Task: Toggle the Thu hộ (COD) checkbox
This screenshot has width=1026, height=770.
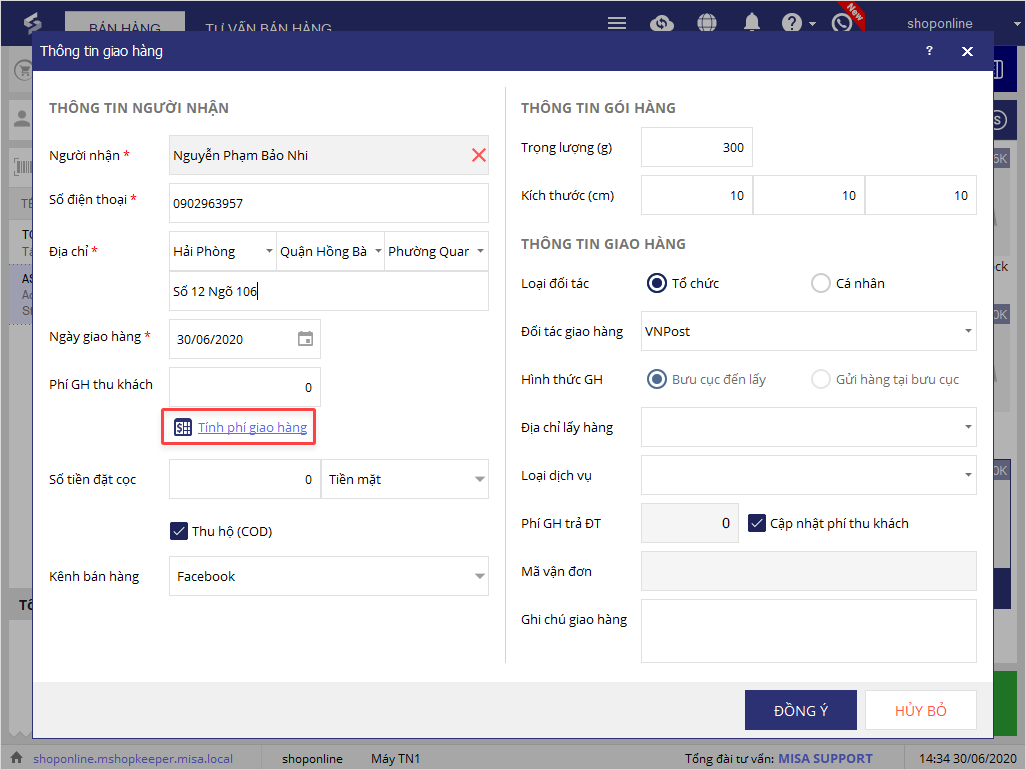Action: click(x=180, y=531)
